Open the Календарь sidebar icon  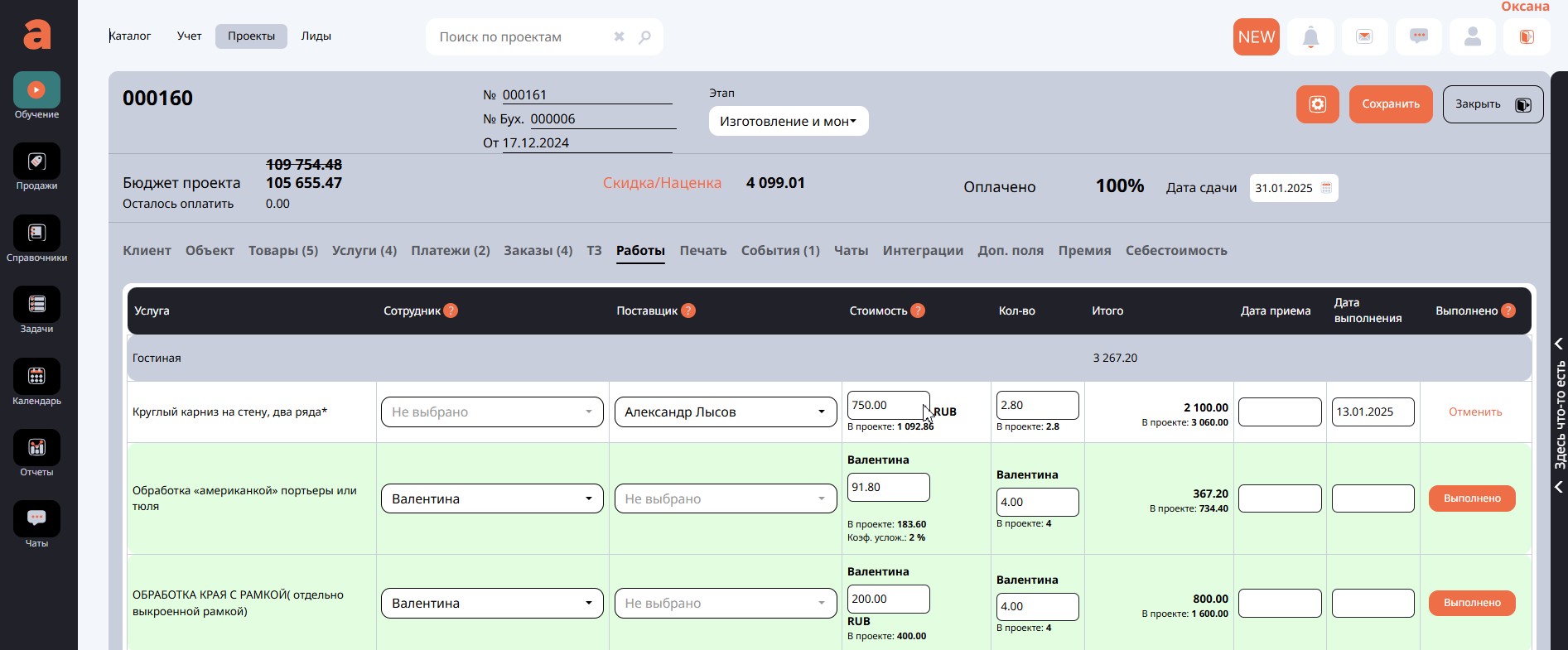pyautogui.click(x=36, y=382)
